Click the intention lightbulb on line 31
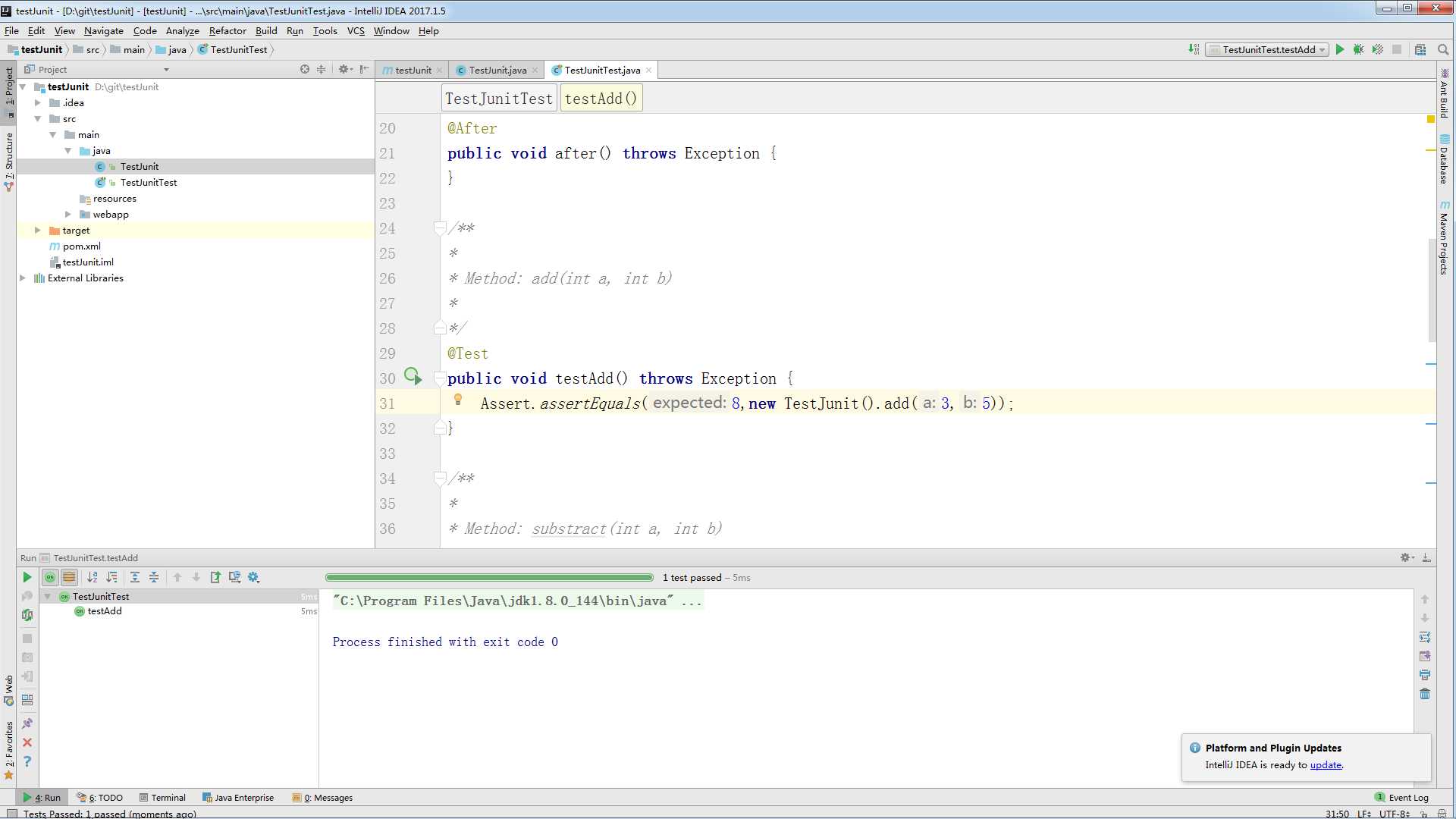This screenshot has width=1456, height=819. click(458, 400)
